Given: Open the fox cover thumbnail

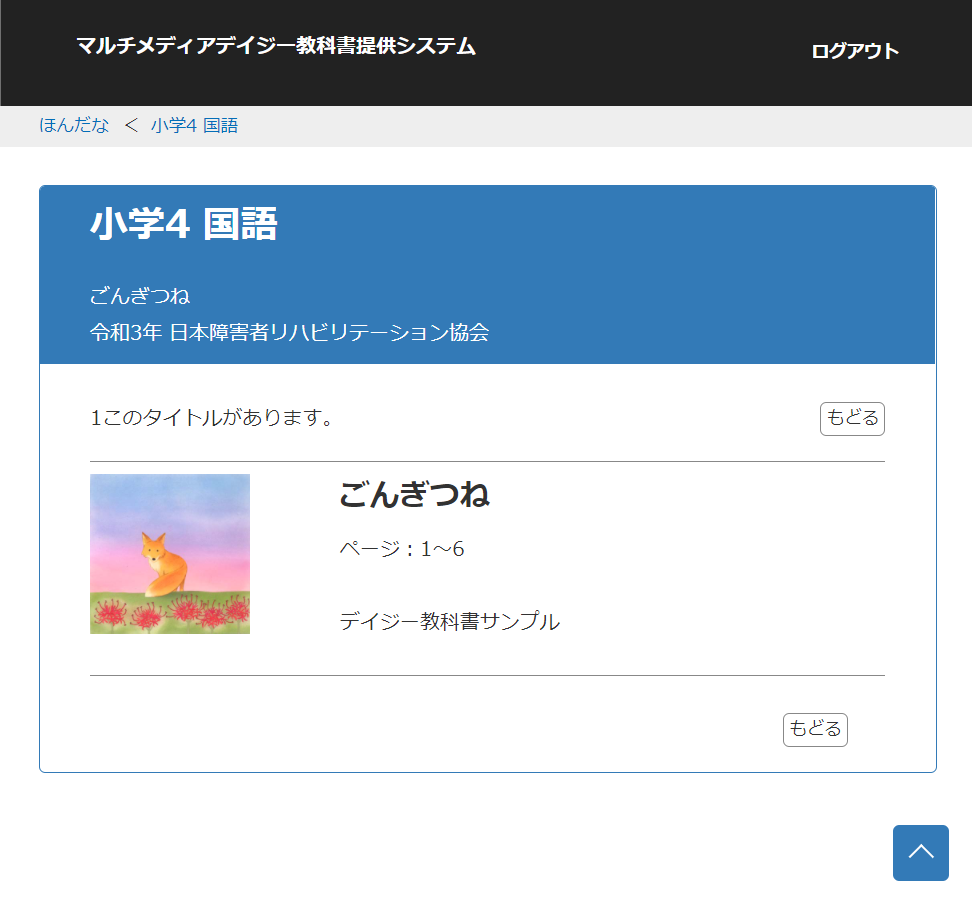Looking at the screenshot, I should point(170,554).
